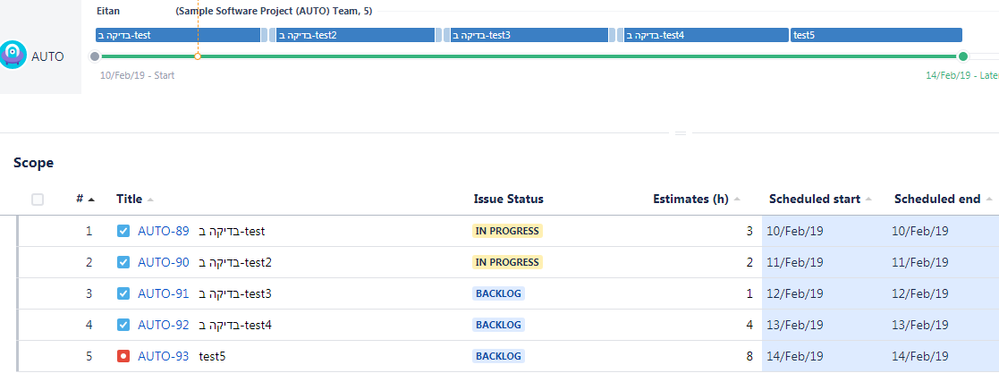Click scheduled start 10/Feb/19 in AUTO-89 row

pos(794,231)
